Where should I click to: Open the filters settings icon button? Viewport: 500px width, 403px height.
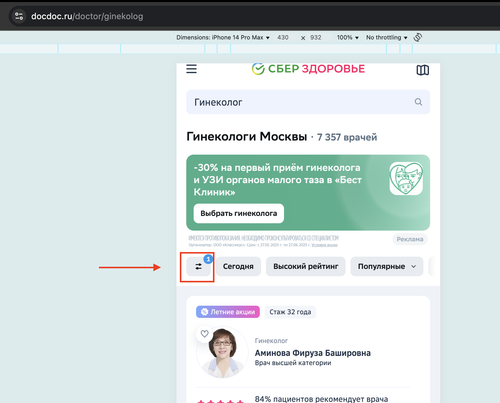tap(198, 266)
